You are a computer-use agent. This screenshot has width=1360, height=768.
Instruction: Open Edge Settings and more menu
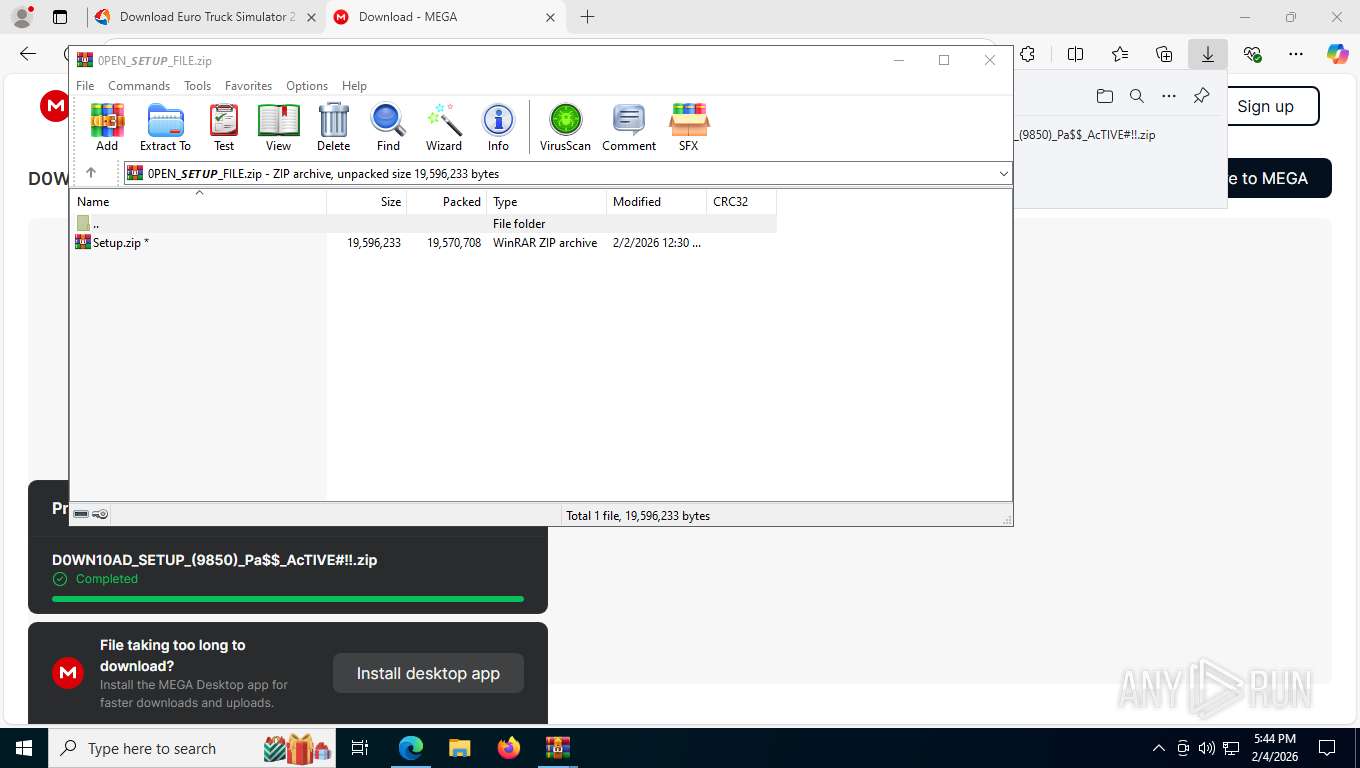click(x=1296, y=54)
